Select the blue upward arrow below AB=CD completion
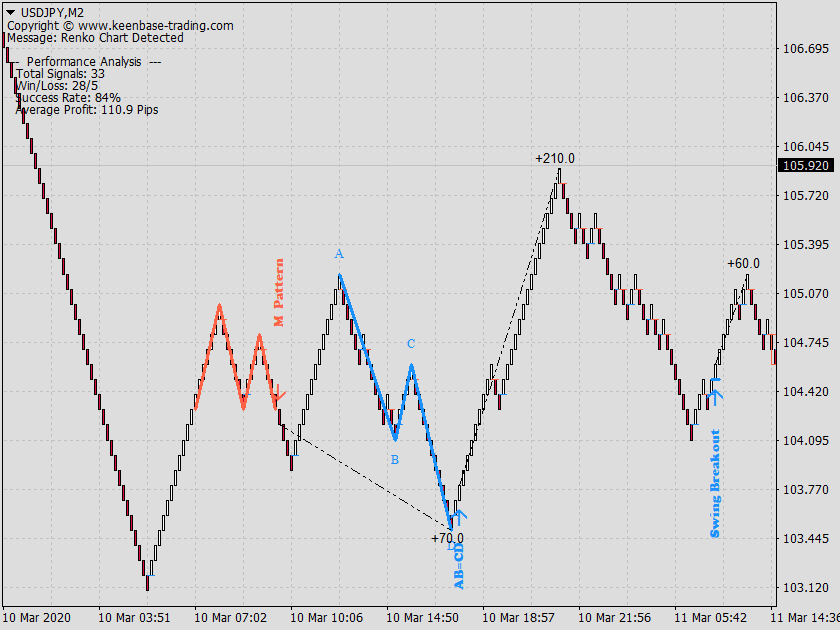 click(x=459, y=517)
